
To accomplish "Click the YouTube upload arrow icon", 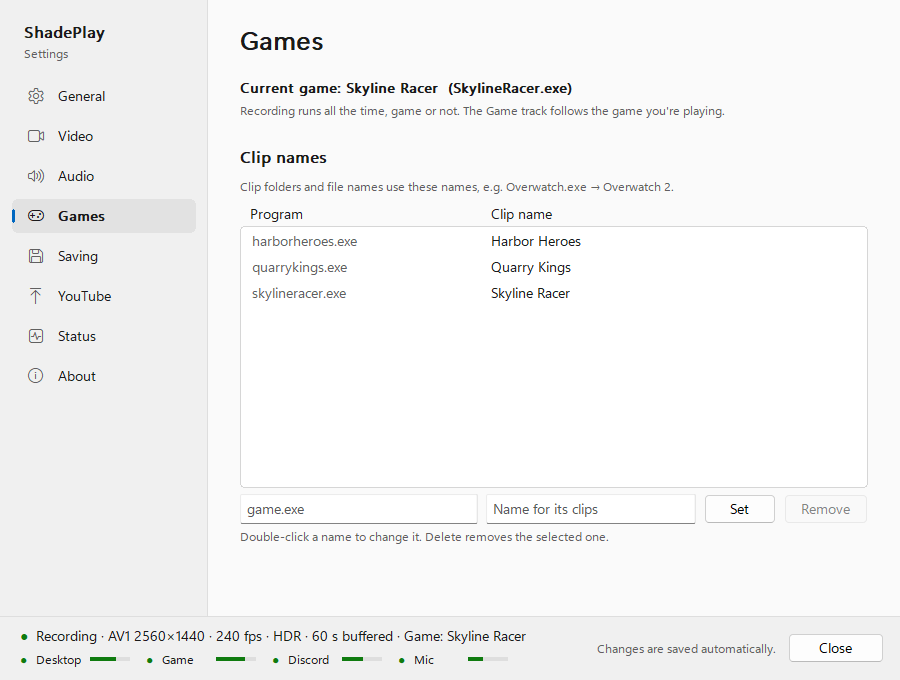I will (x=36, y=296).
